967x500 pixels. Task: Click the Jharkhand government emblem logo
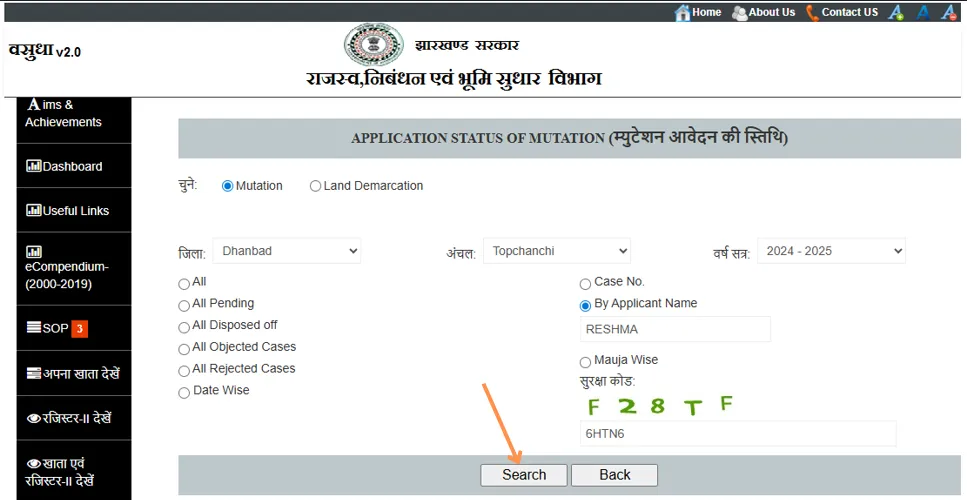pos(373,45)
